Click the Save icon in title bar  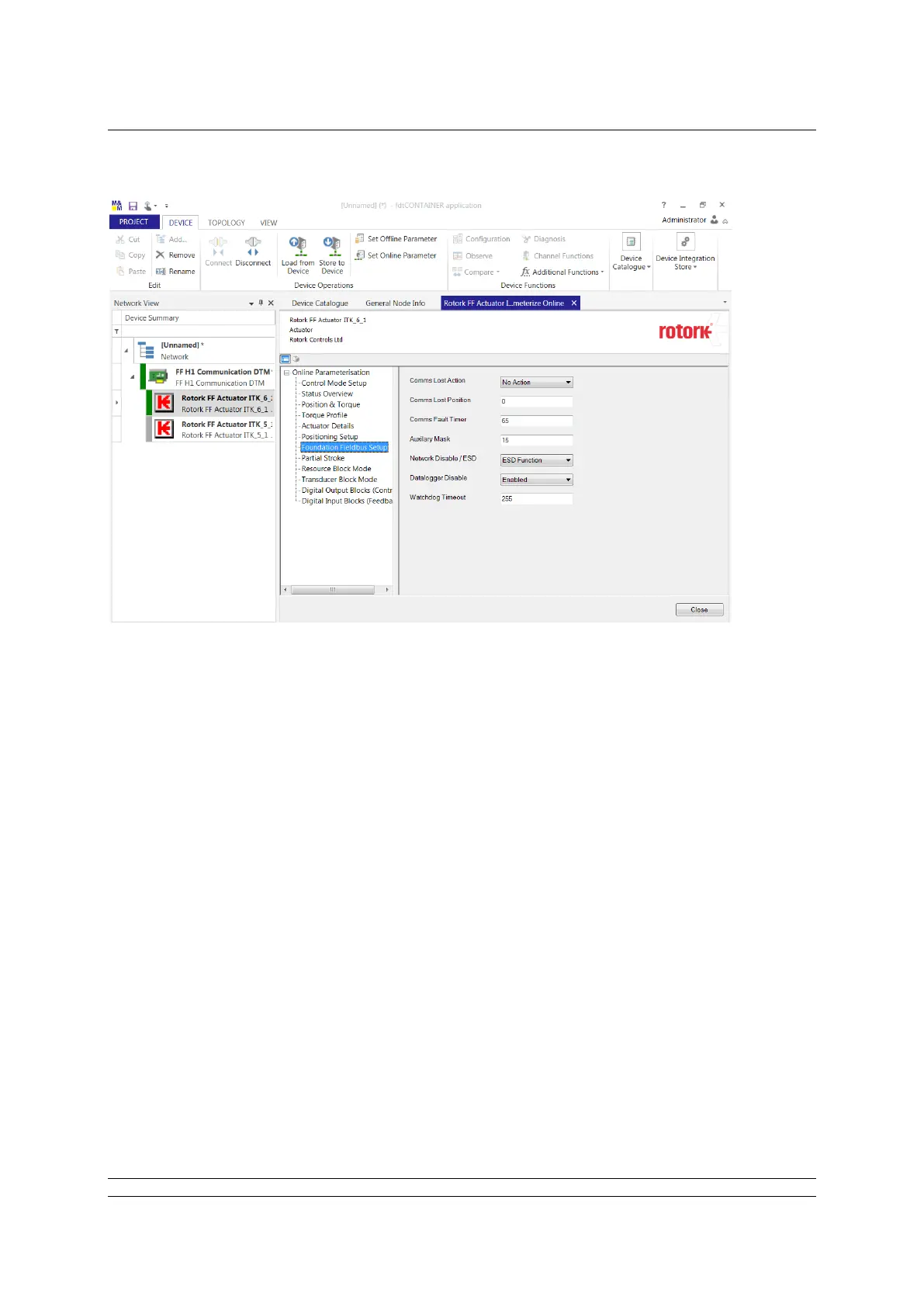click(133, 206)
